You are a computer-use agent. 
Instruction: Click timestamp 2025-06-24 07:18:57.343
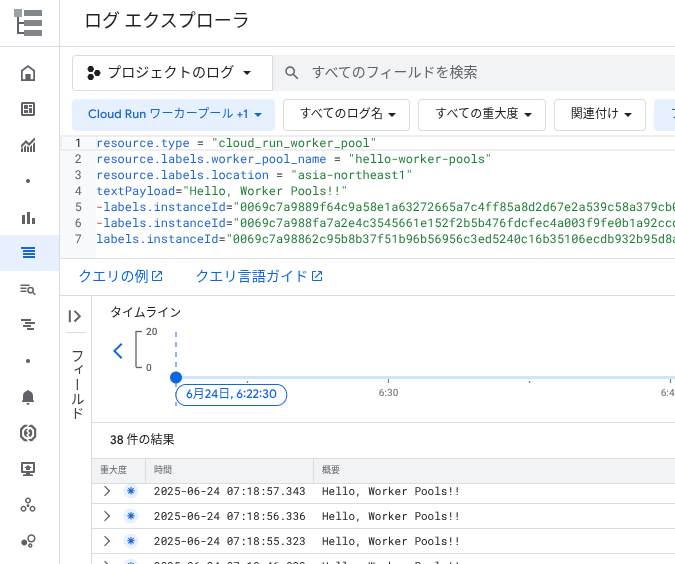[x=229, y=491]
